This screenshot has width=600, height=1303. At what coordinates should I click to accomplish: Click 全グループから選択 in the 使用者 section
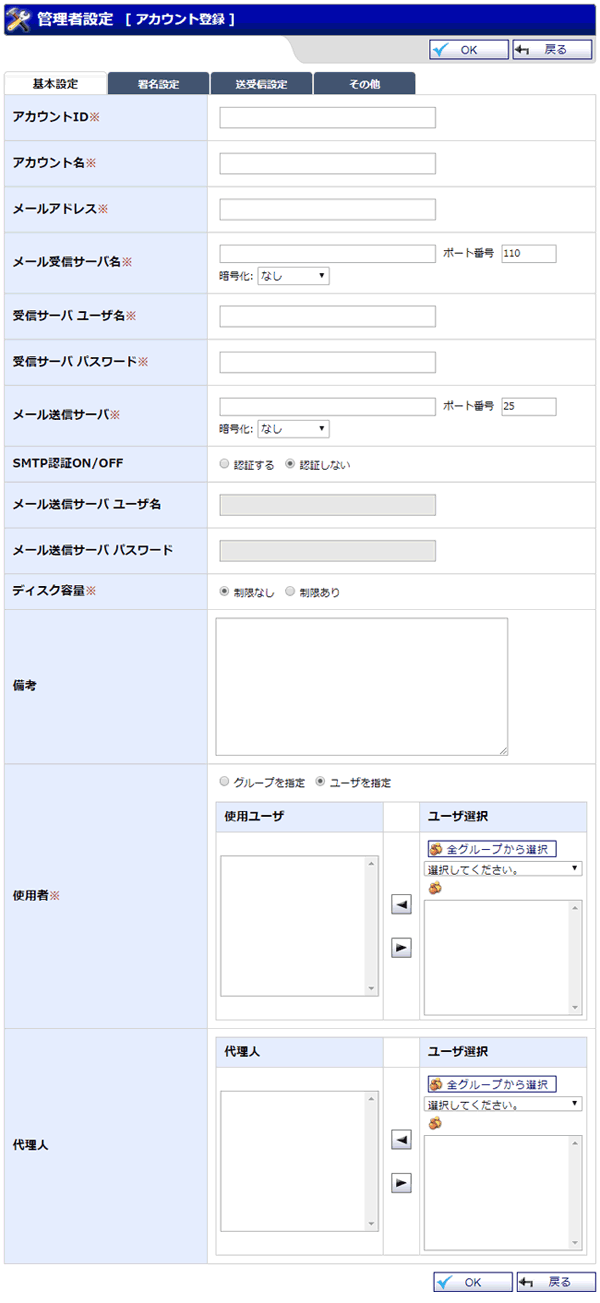click(x=491, y=849)
